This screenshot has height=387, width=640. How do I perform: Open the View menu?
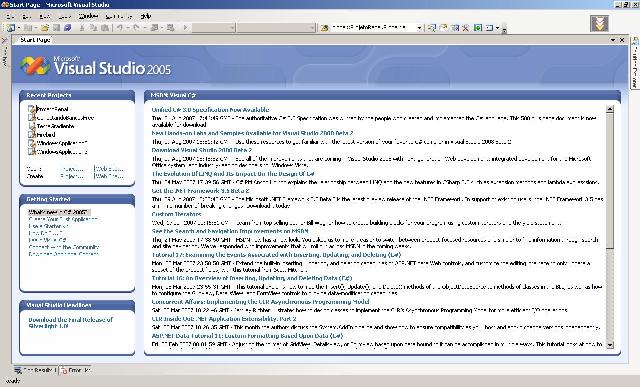tap(44, 16)
